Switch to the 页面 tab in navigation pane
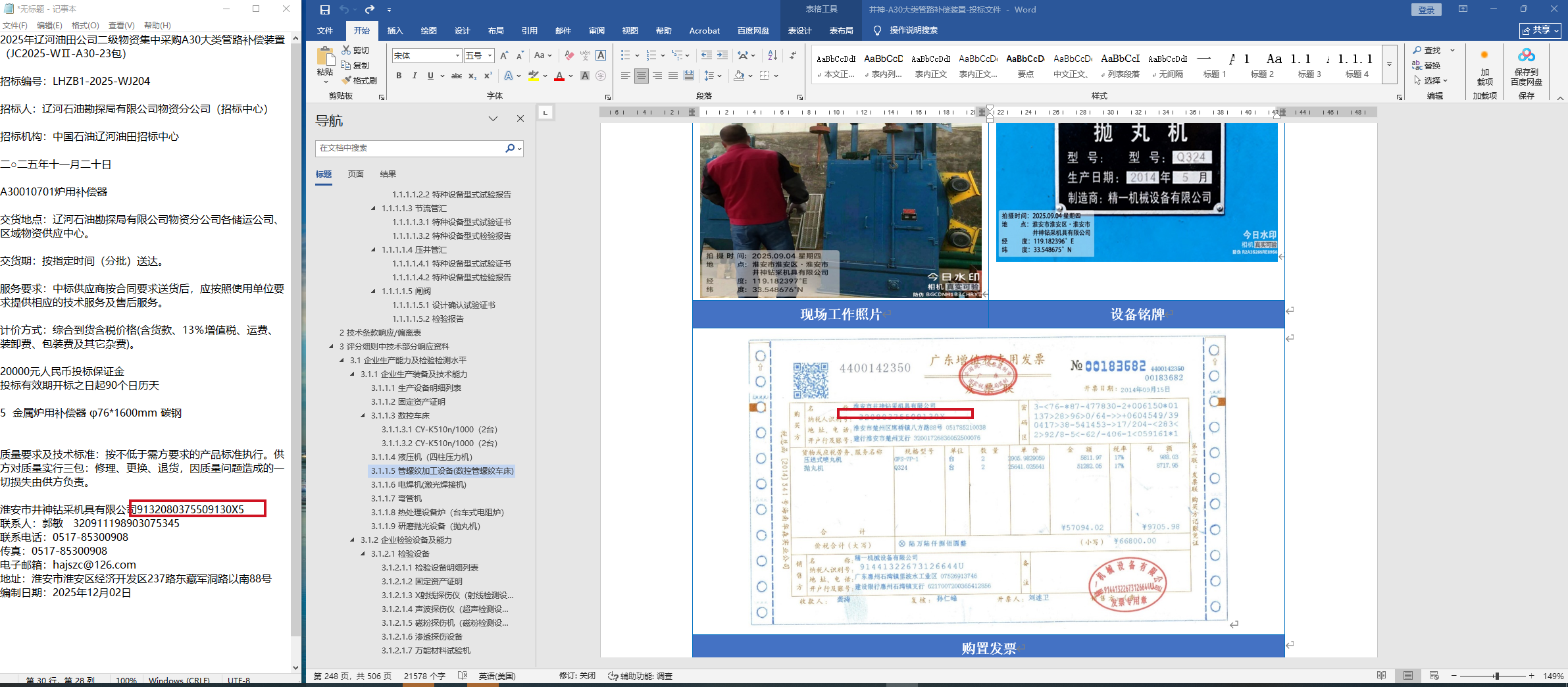The height and width of the screenshot is (687, 1568). tap(355, 174)
